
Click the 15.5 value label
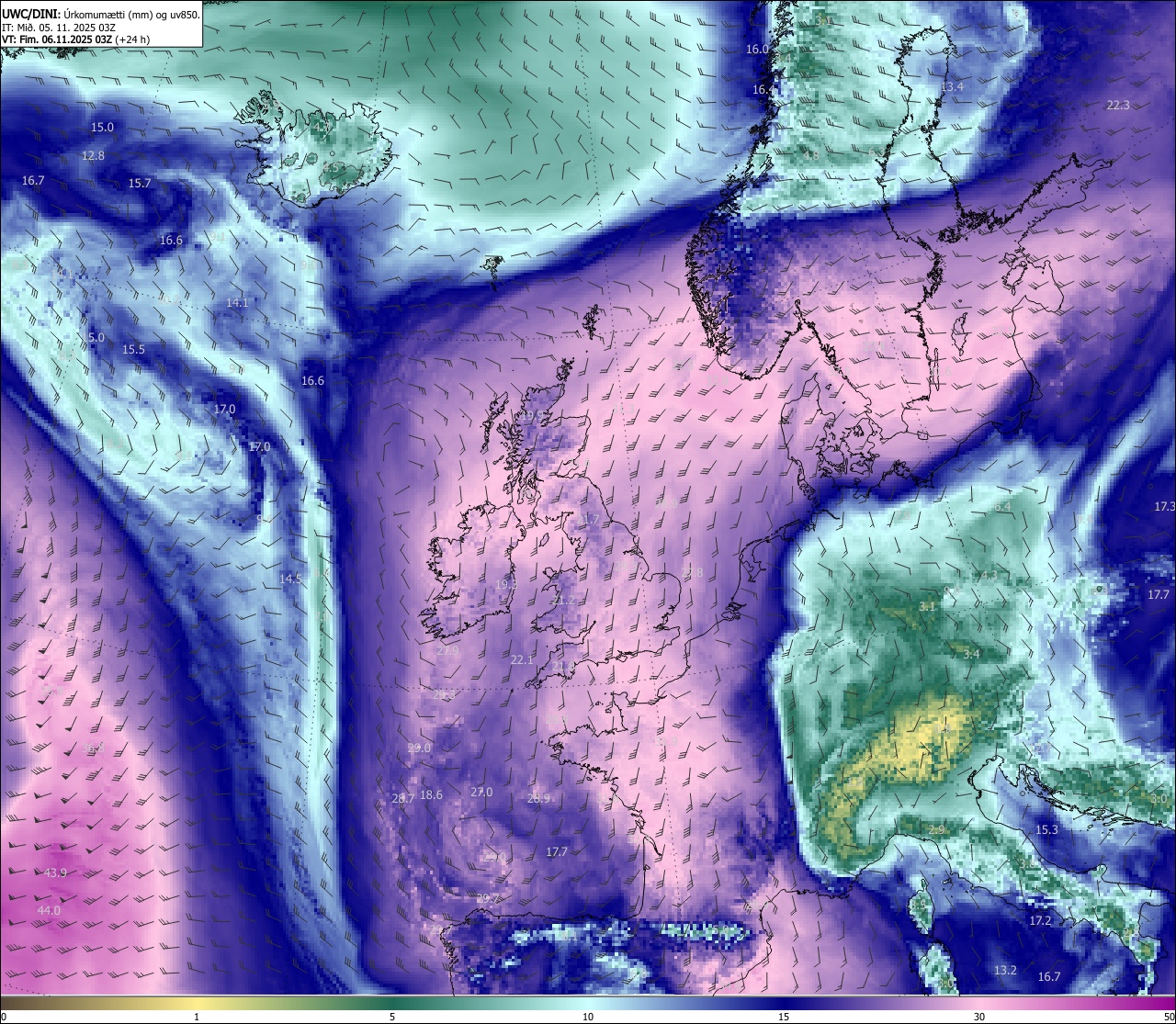pos(133,350)
